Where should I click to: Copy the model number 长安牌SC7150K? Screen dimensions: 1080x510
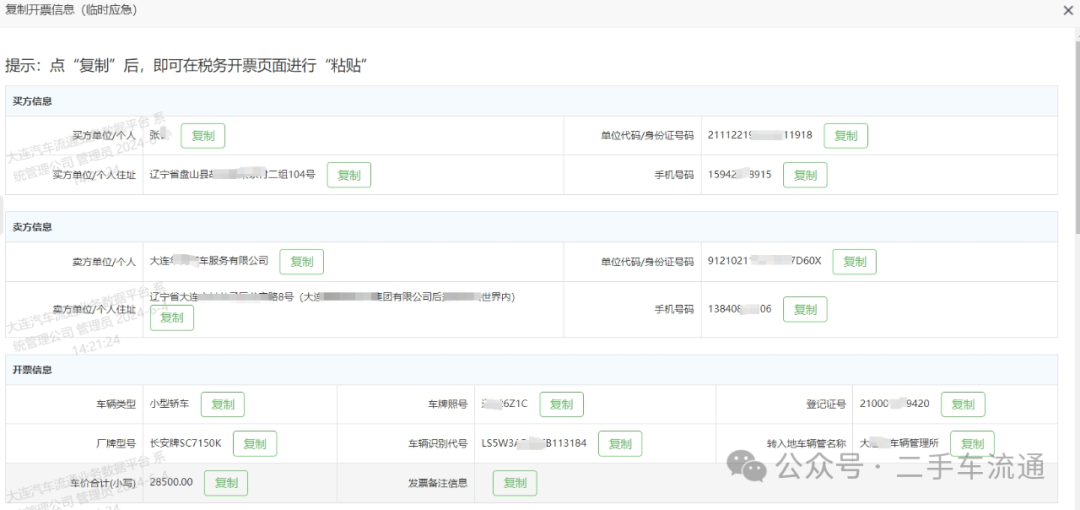255,444
